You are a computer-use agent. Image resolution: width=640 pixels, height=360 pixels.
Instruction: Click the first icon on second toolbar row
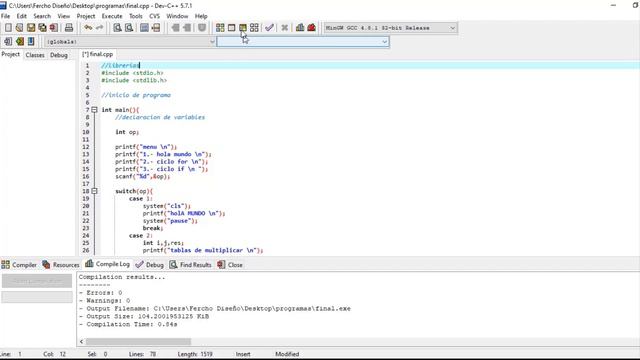(8, 41)
